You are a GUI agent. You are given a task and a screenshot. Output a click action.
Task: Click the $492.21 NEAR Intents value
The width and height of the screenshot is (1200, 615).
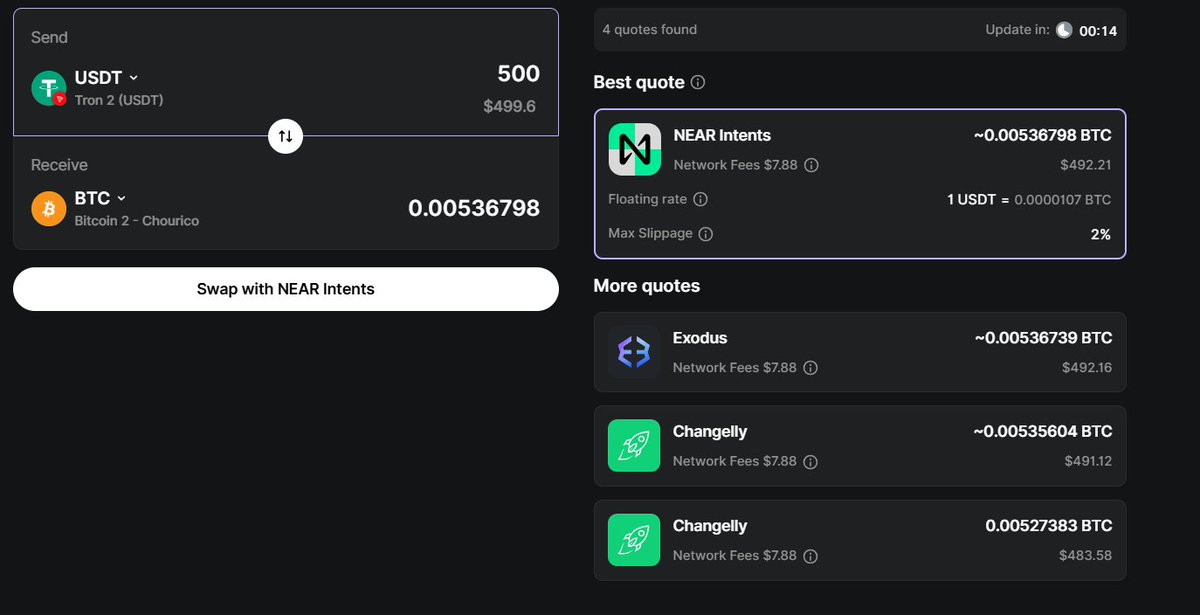[x=1086, y=165]
